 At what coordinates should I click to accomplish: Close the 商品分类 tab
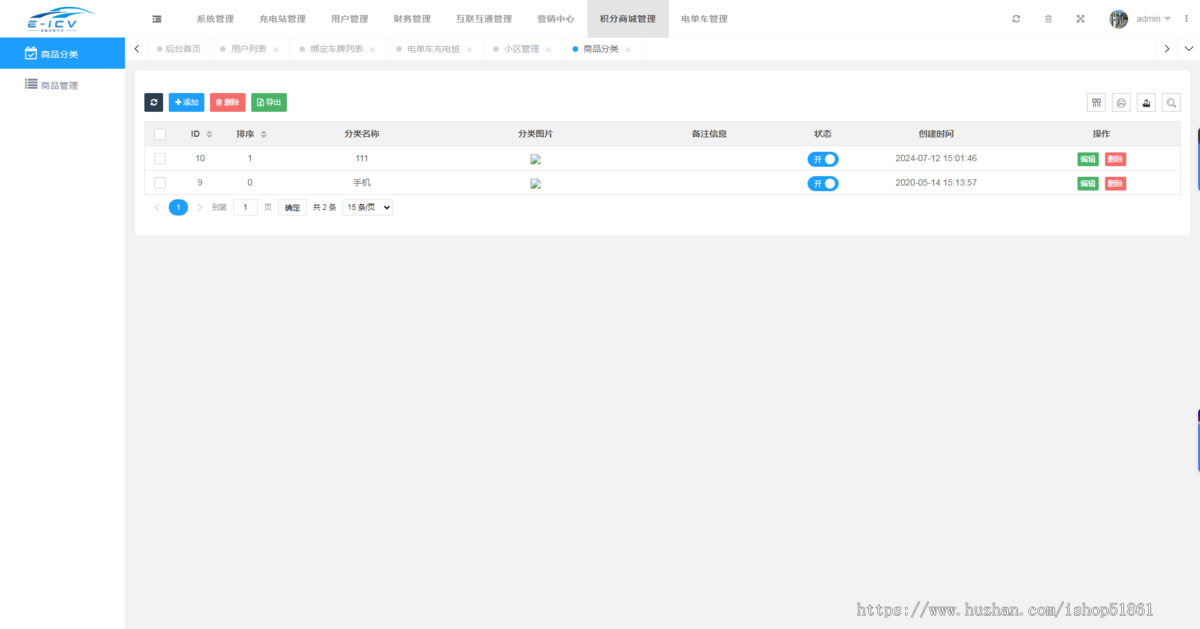[628, 49]
